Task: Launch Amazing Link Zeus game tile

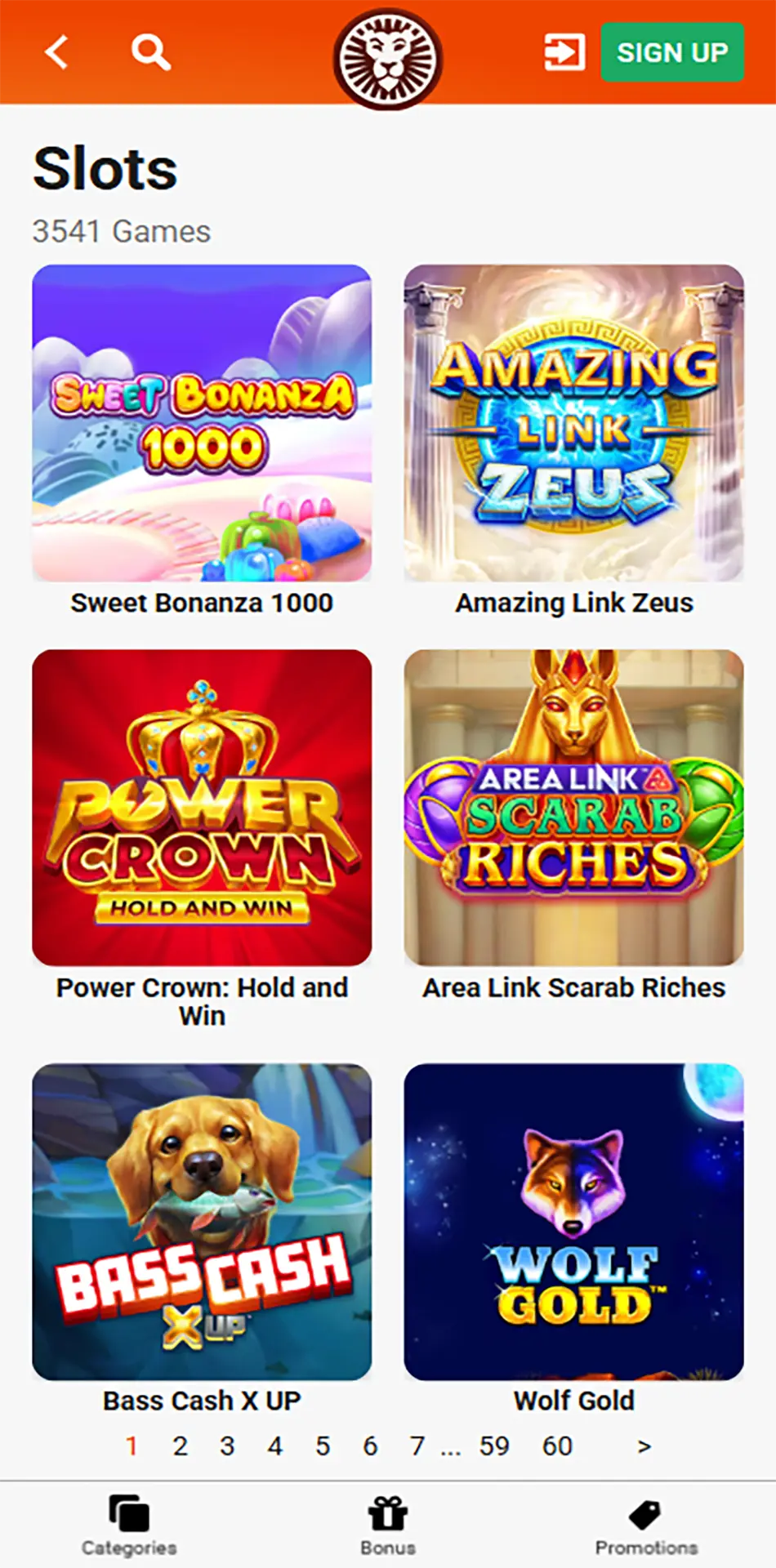Action: (x=573, y=423)
